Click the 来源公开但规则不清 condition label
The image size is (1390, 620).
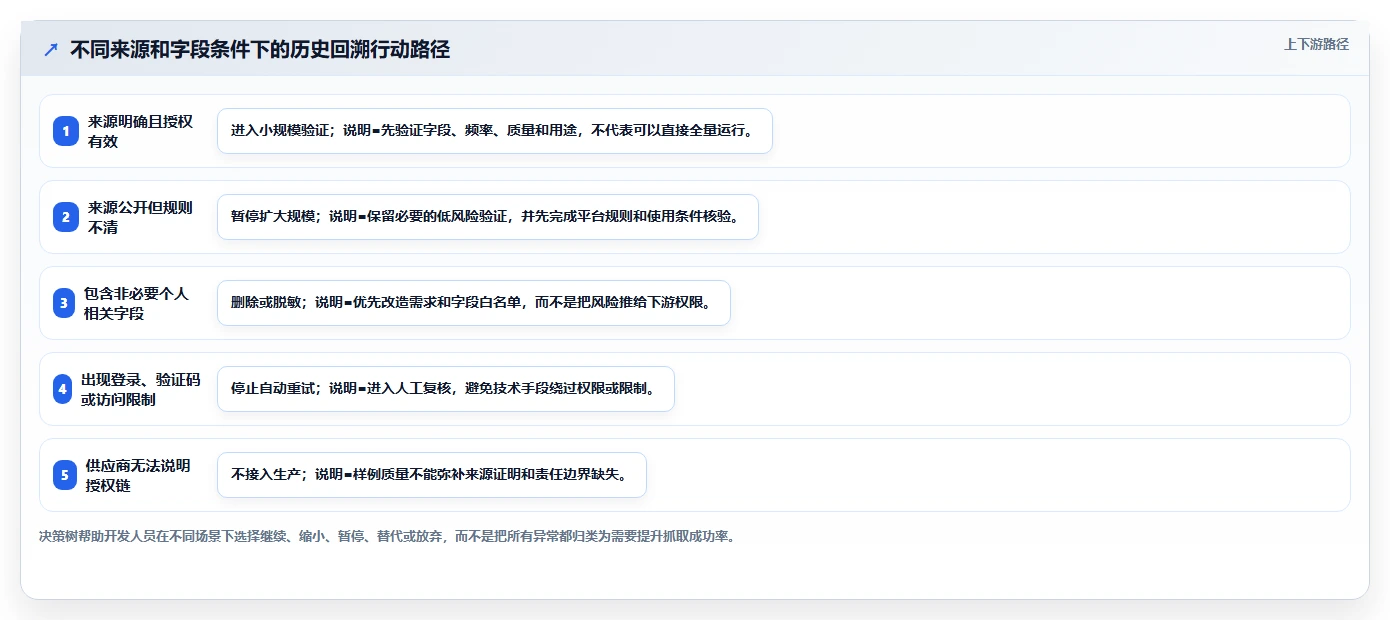coord(140,217)
